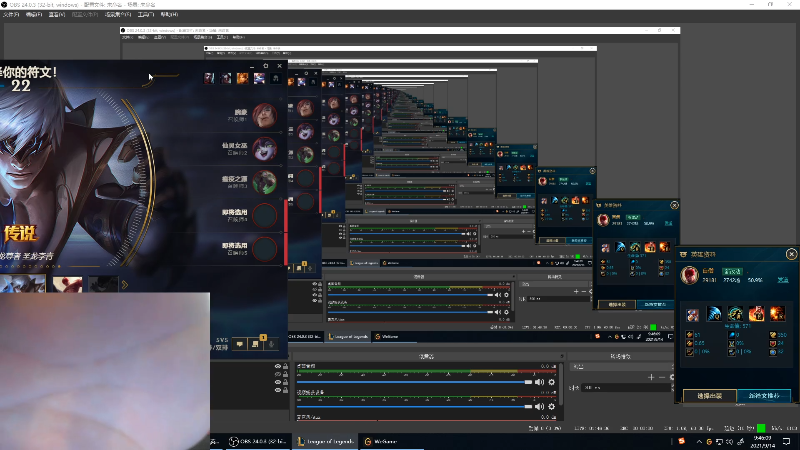Open the 场景集合 menu in OBS
The image size is (800, 450).
click(x=118, y=15)
